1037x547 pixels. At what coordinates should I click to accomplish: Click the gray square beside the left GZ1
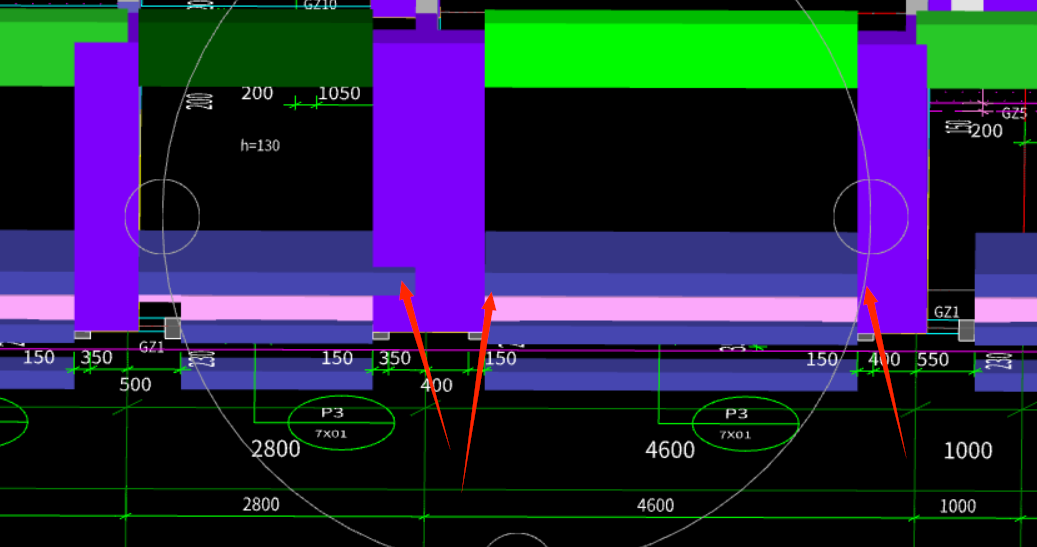[x=173, y=327]
